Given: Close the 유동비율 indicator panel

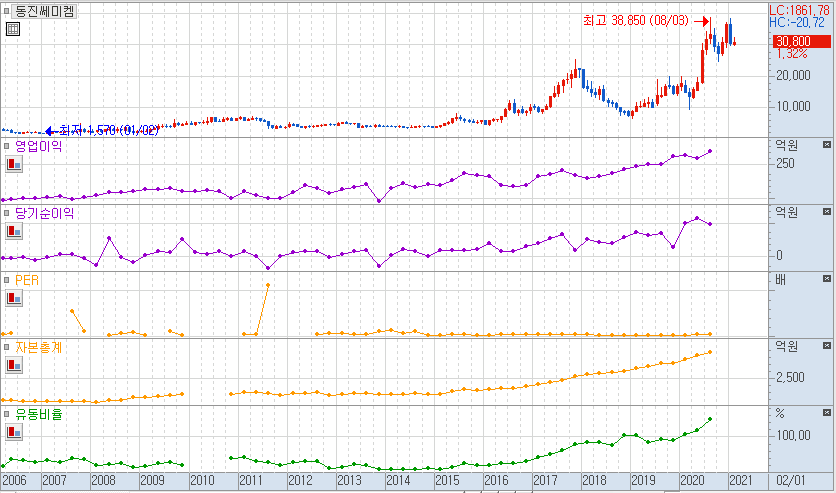Looking at the screenshot, I should tap(827, 413).
